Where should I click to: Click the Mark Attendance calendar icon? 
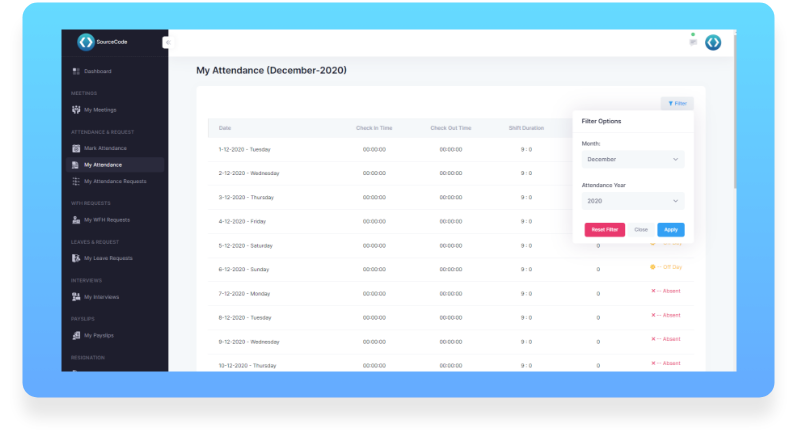pos(76,148)
